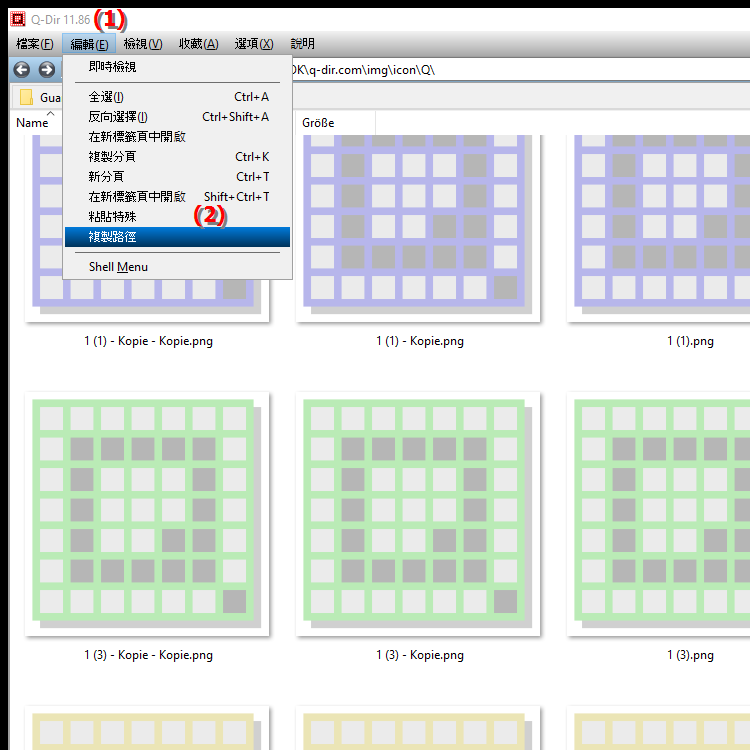Choose 在新標籤頁中開啟 entry with Shift+Ctrl+T
This screenshot has height=750, width=750.
[177, 197]
